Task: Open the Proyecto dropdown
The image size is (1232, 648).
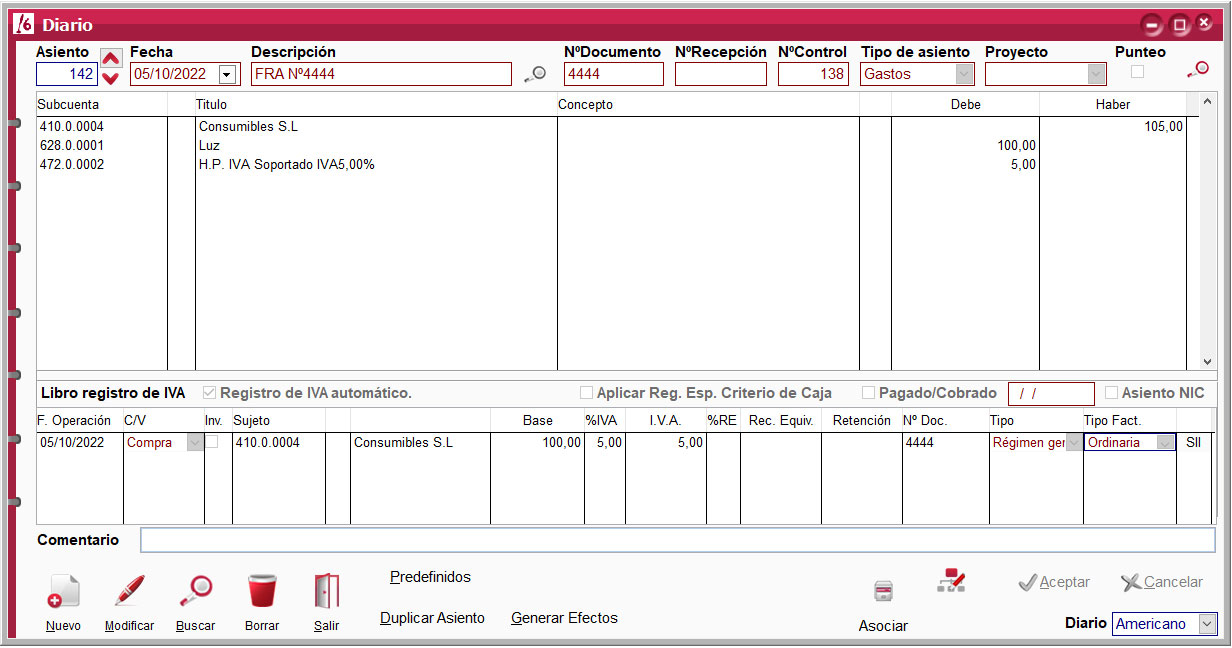Action: click(1097, 74)
